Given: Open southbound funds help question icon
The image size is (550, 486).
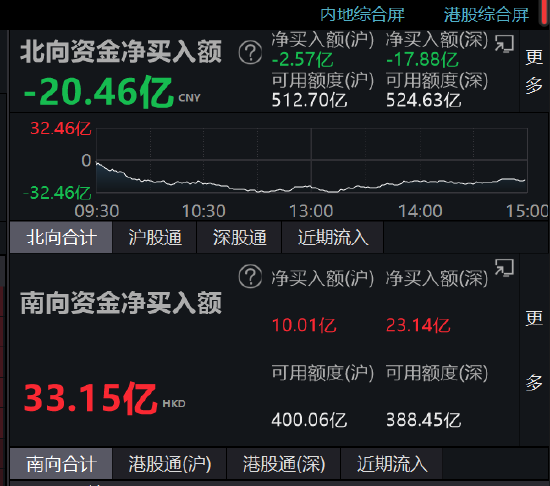Looking at the screenshot, I should (x=250, y=276).
